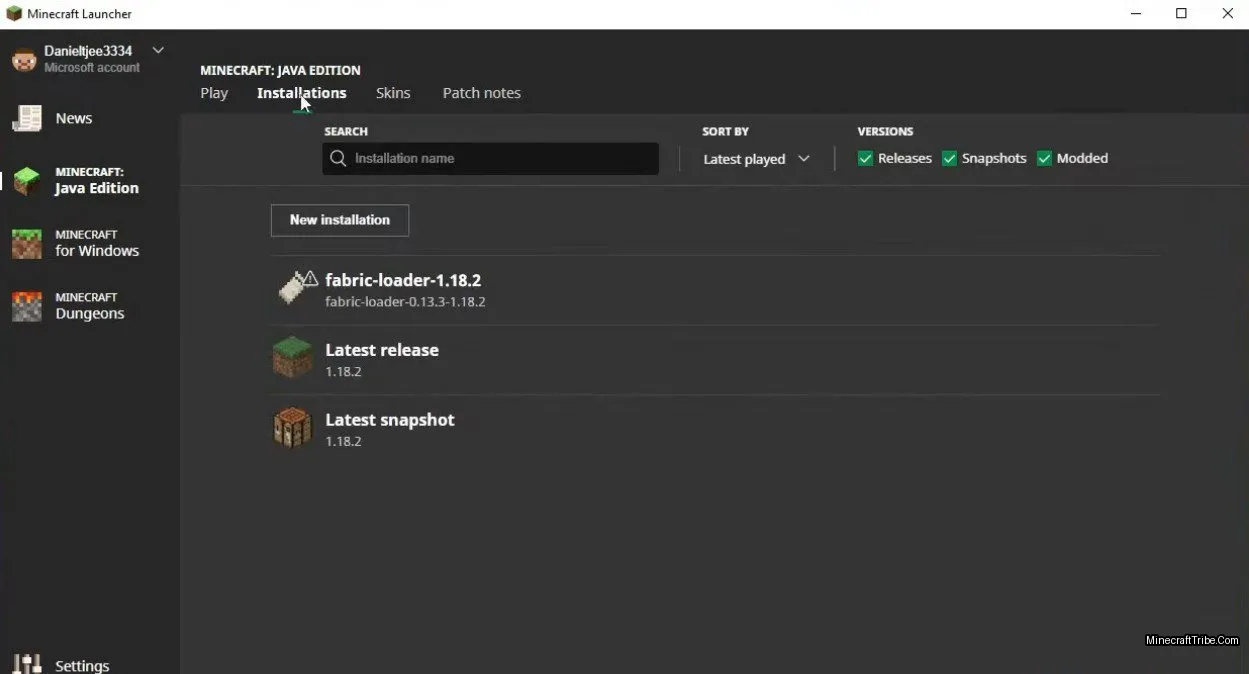Screen dimensions: 1249x674
Task: Toggle the Snapshots checkbox
Action: [x=950, y=158]
